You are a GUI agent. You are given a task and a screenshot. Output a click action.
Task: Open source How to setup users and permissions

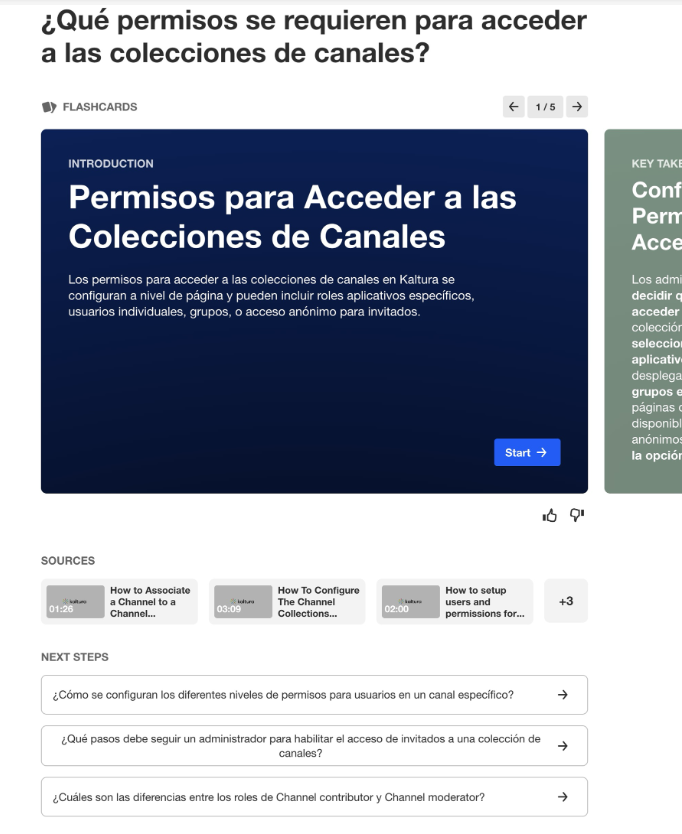point(455,602)
